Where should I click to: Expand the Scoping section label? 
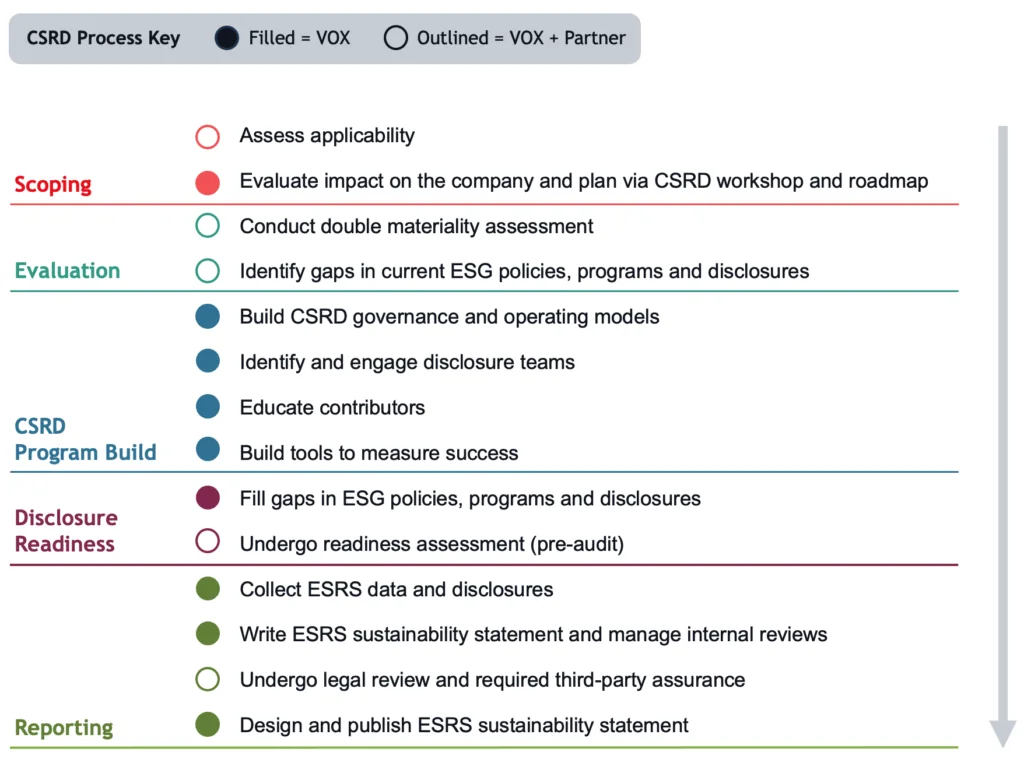coord(52,184)
